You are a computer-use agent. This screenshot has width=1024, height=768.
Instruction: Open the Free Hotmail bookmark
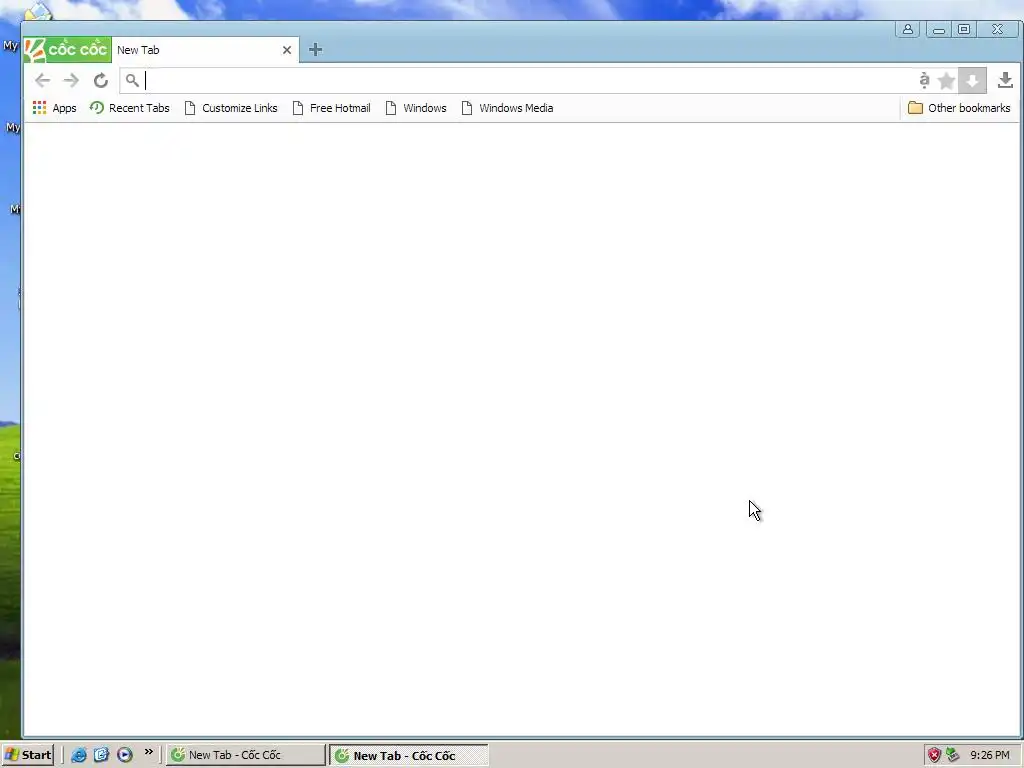tap(331, 108)
